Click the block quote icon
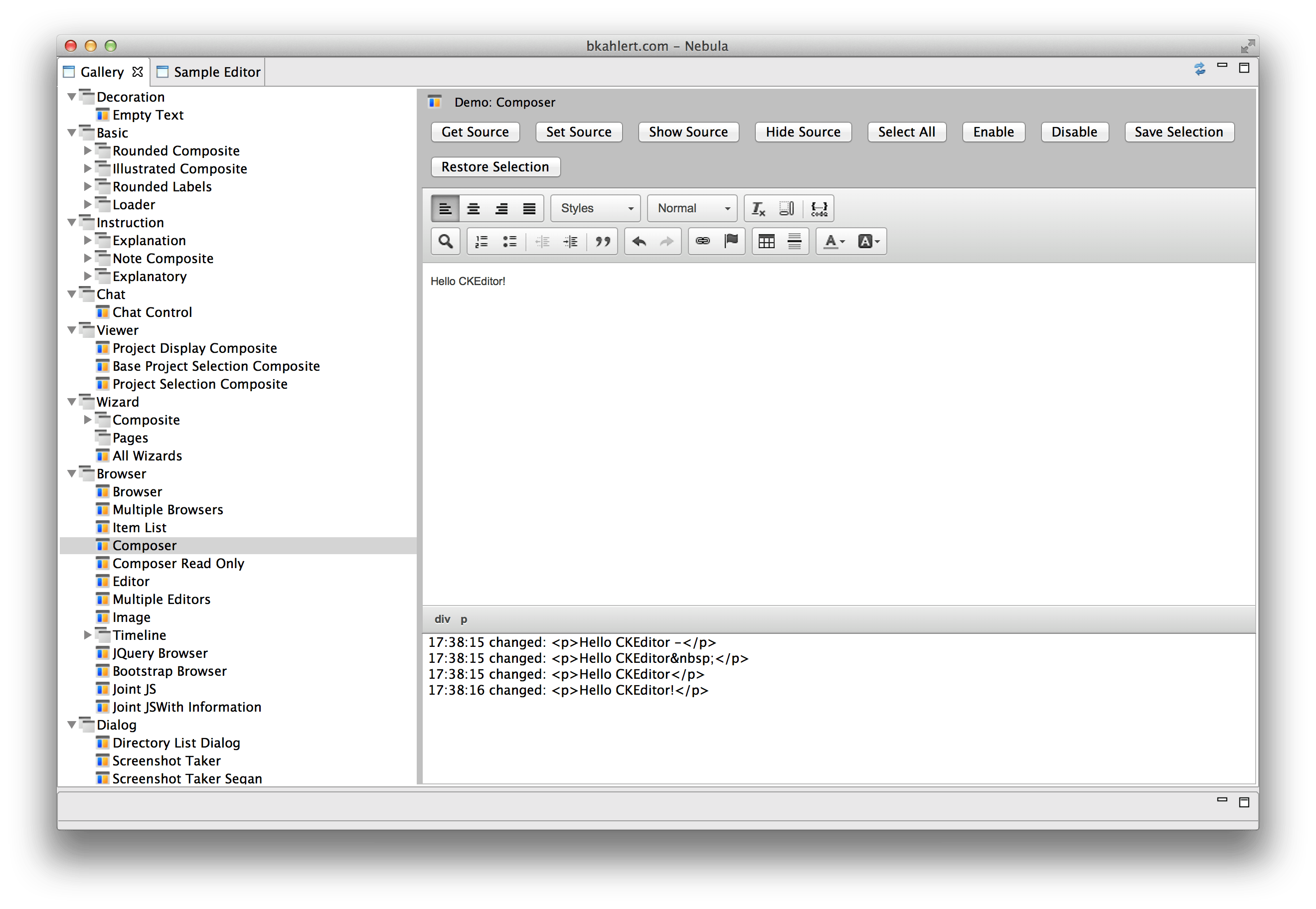Screen dimensions: 1316x909 click(603, 242)
